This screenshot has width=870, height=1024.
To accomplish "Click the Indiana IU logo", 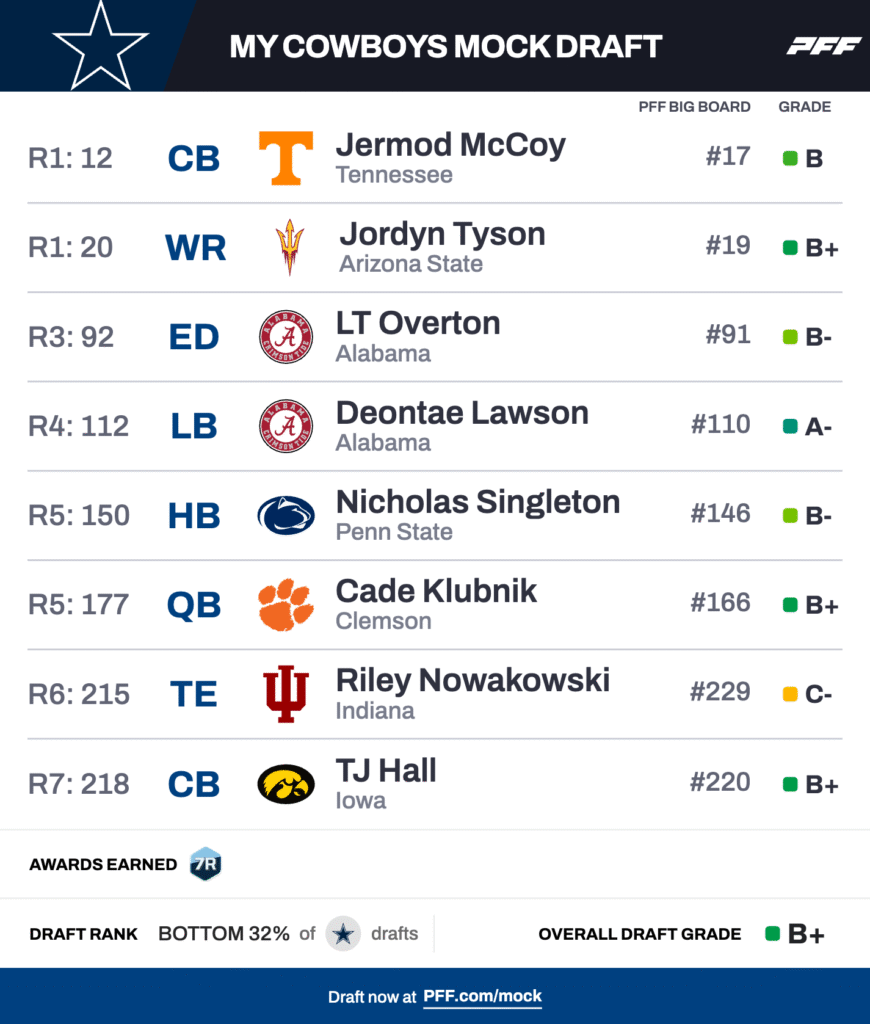I will click(286, 694).
